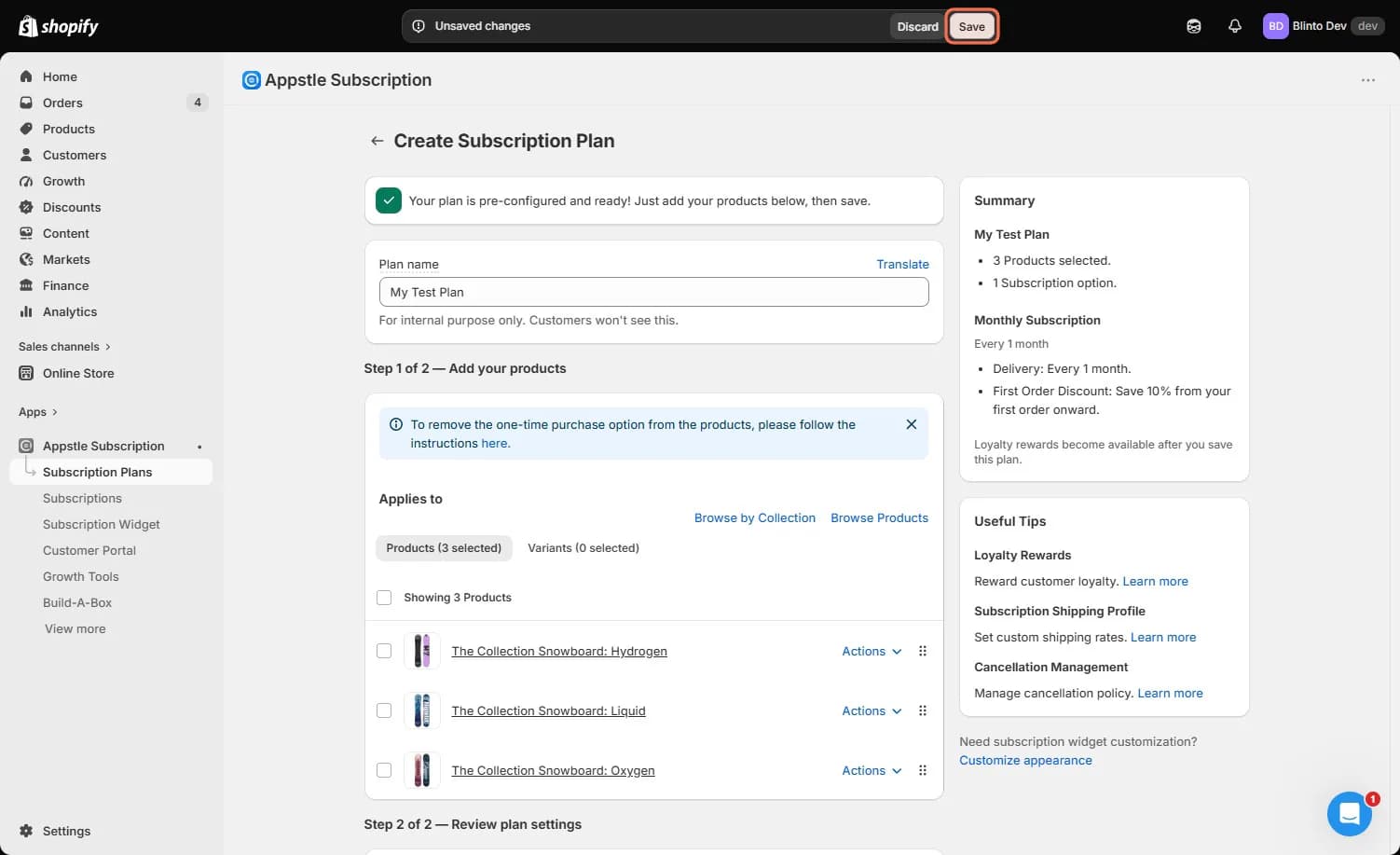Viewport: 1400px width, 855px height.
Task: Open Actions dropdown for Snowboard: Hydrogen
Action: 872,651
